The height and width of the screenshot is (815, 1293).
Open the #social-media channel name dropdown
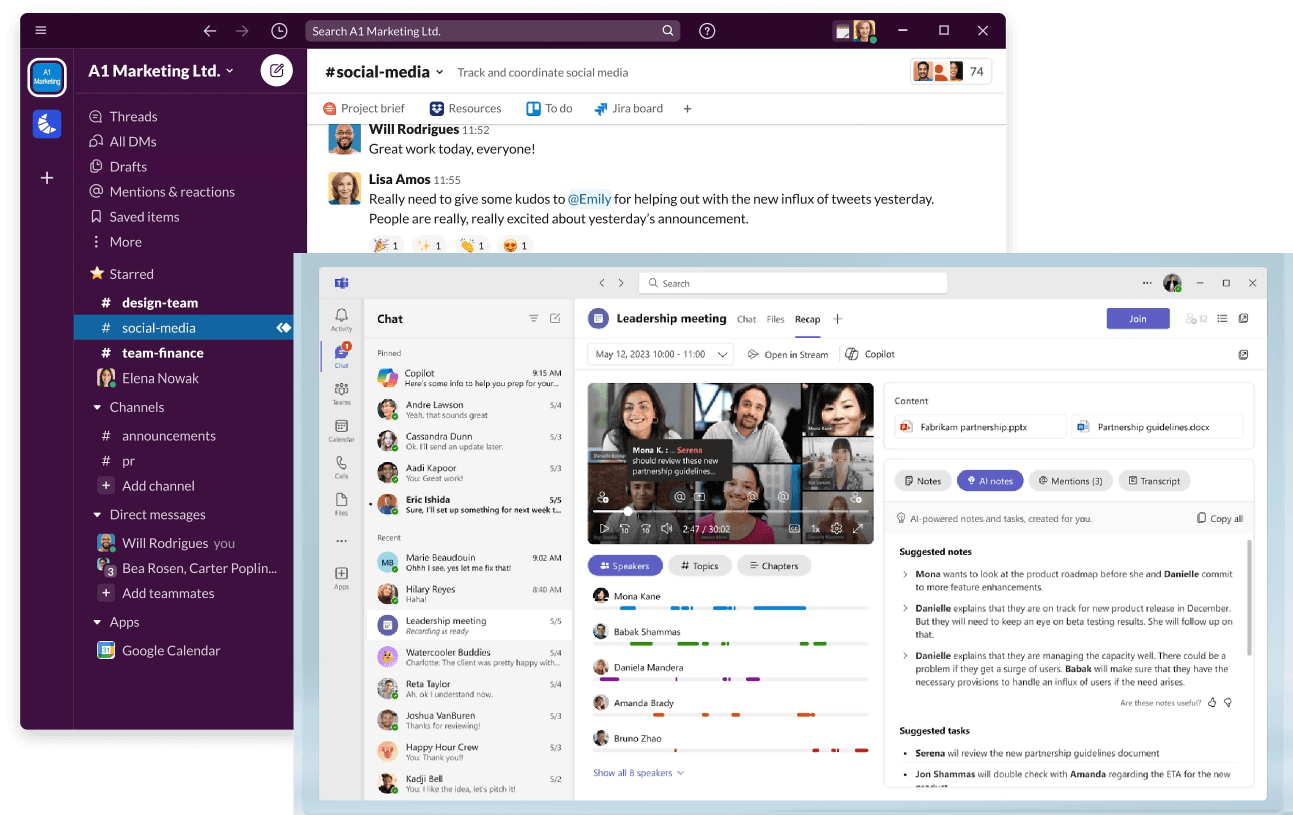coord(385,72)
